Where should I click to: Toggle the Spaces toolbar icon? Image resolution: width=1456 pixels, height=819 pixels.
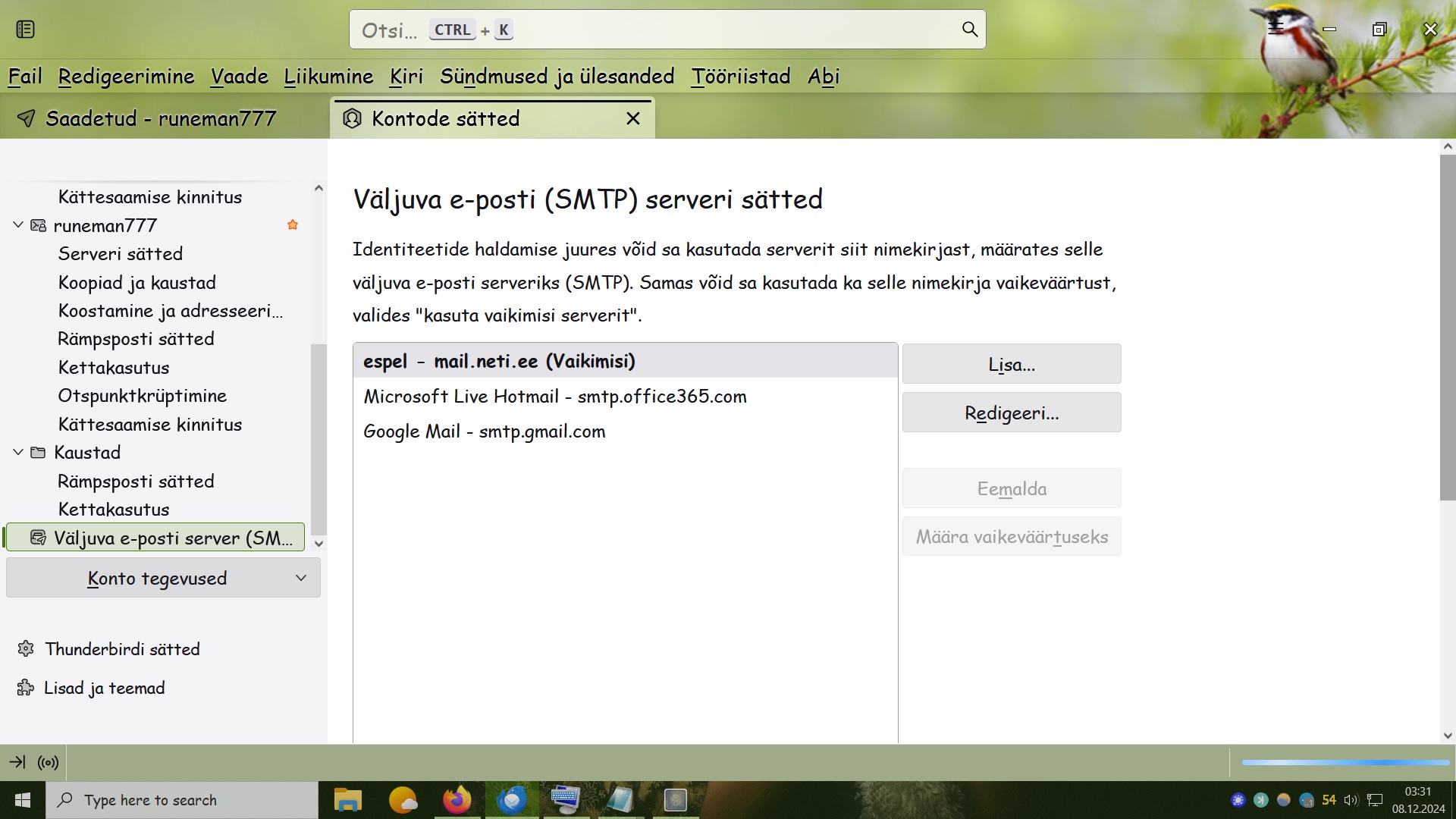coord(25,30)
